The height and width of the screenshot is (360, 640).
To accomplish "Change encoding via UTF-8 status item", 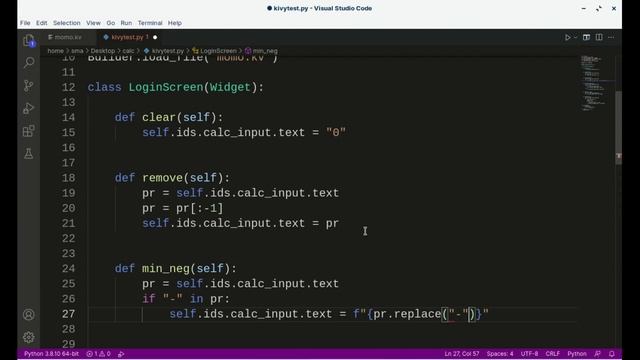I will pos(529,354).
